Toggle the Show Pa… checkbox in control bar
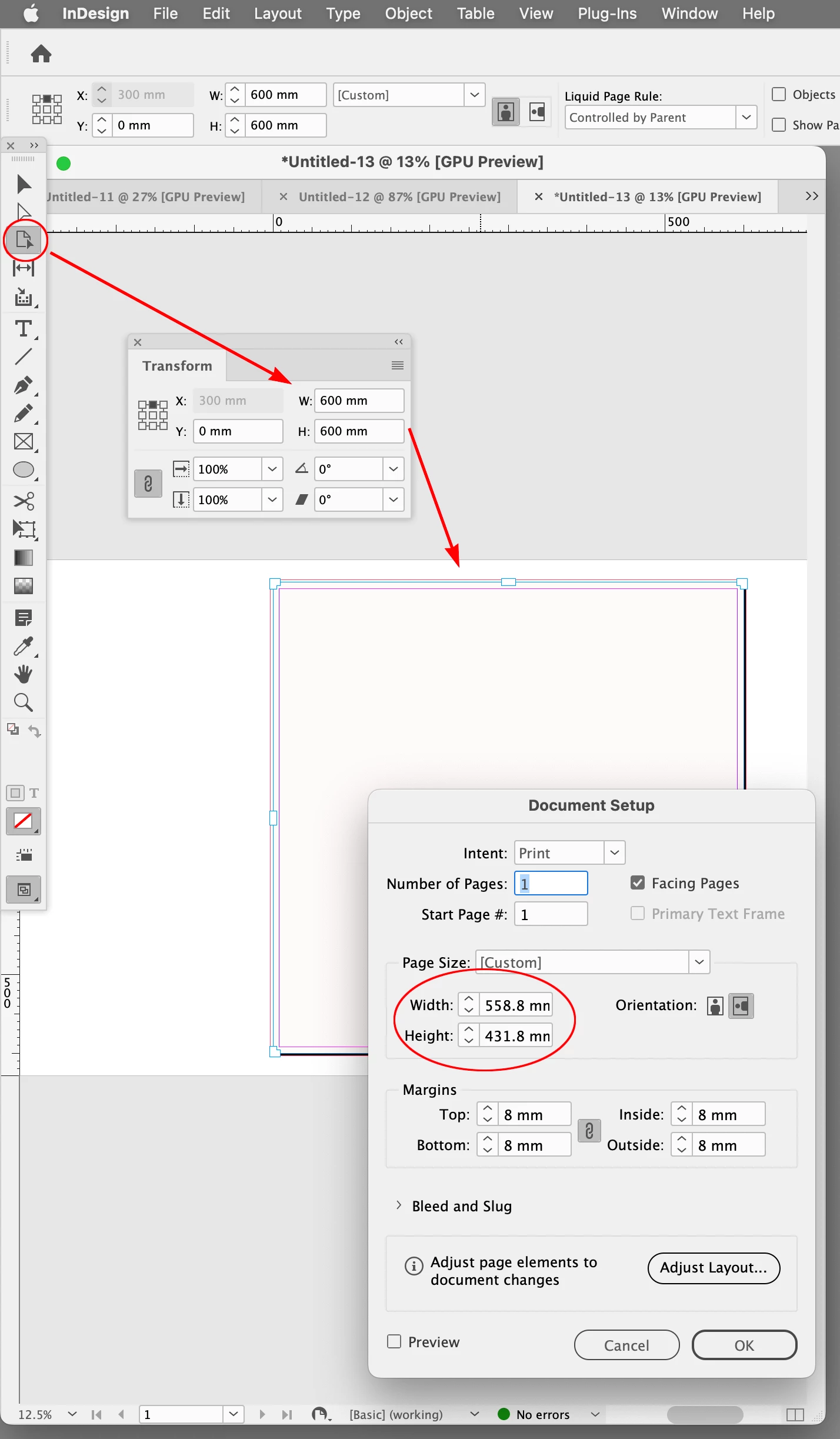Image resolution: width=840 pixels, height=1439 pixels. click(x=779, y=125)
